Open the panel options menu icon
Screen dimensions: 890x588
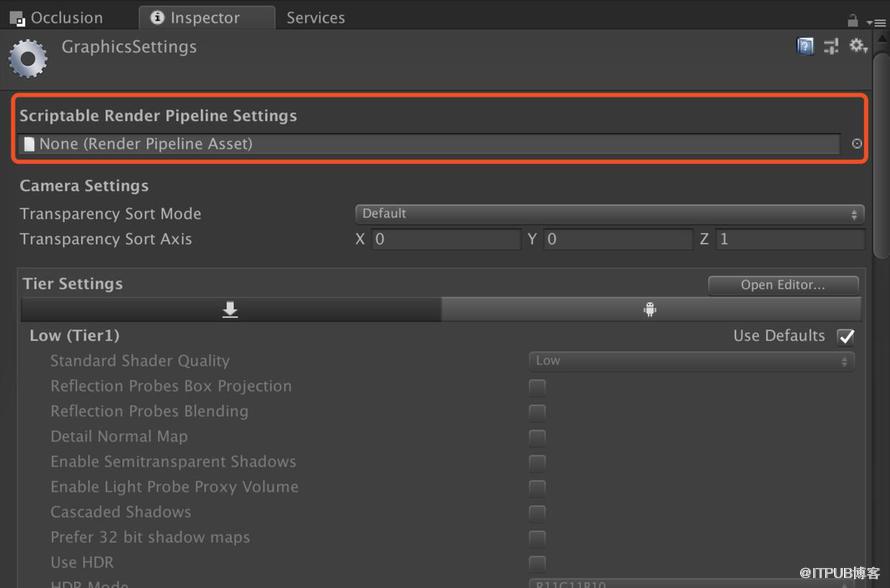tap(877, 23)
